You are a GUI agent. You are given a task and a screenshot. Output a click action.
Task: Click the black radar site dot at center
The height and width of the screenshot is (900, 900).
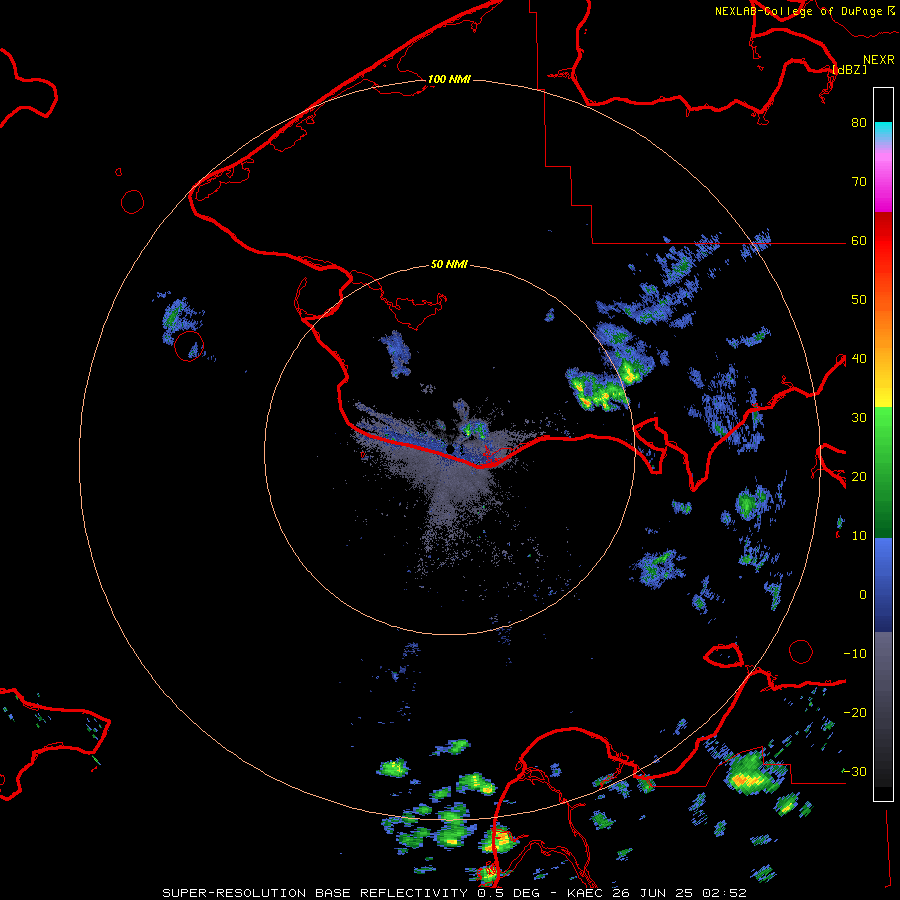point(450,448)
